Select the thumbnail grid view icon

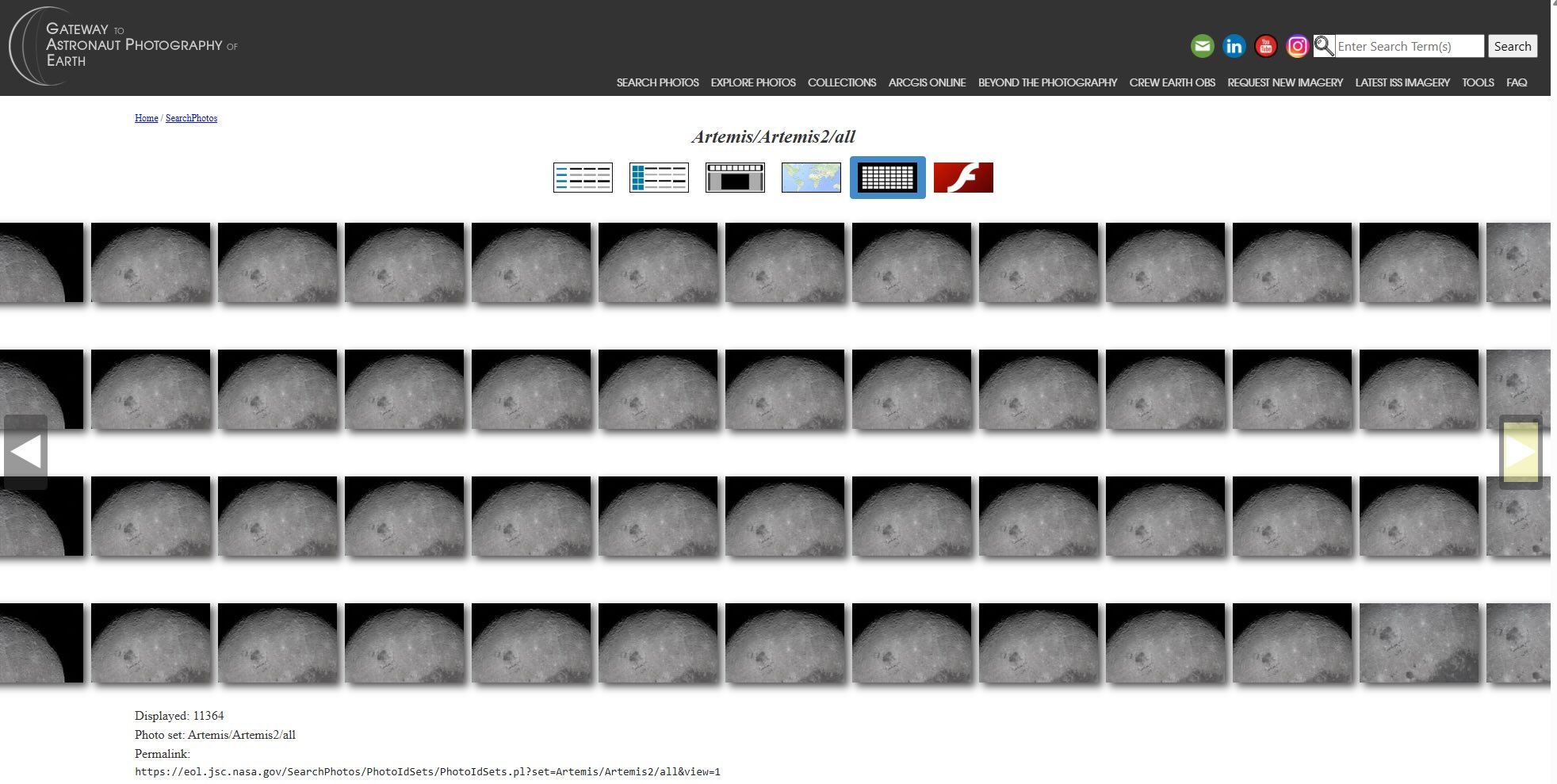pos(887,178)
